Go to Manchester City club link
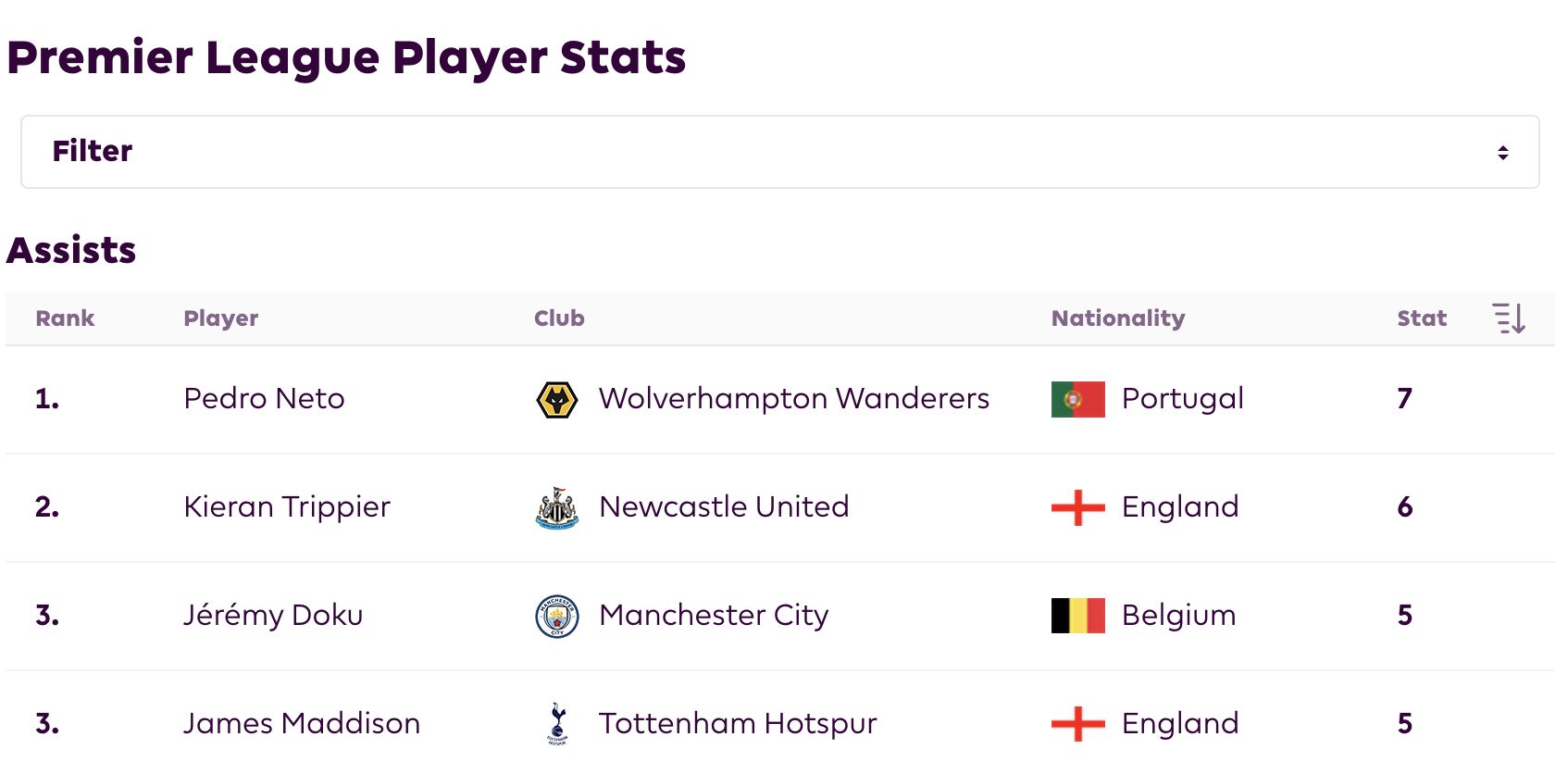This screenshot has width=1568, height=774. 714,616
